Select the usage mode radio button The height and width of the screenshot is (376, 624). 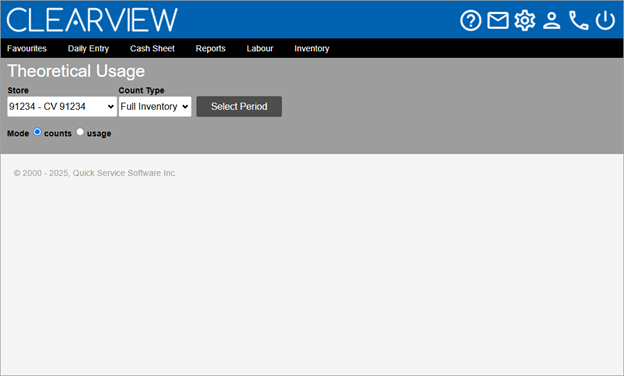pyautogui.click(x=80, y=132)
